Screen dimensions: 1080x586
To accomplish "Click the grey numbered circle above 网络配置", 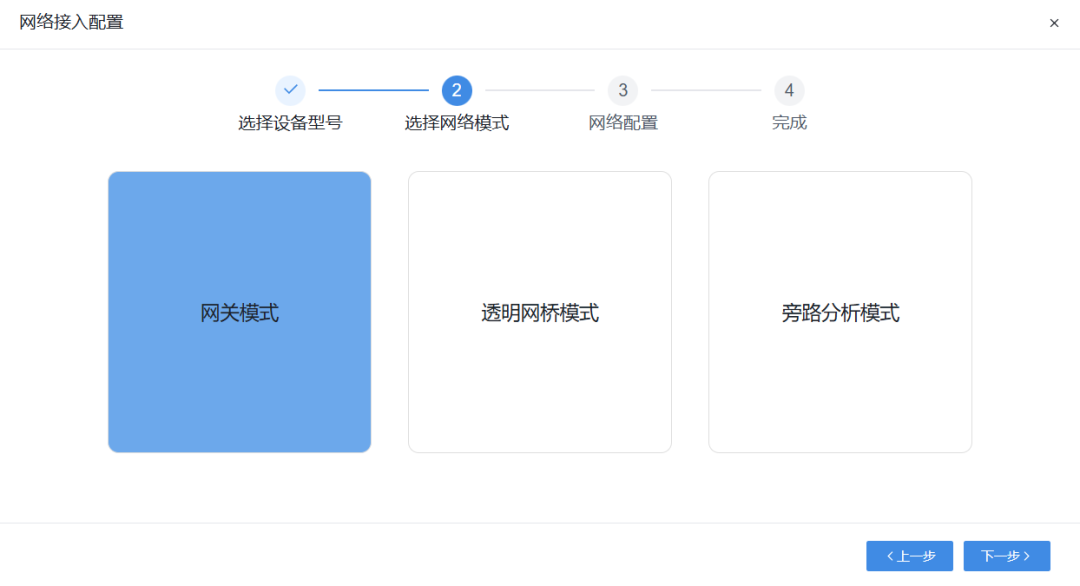I will pos(623,90).
